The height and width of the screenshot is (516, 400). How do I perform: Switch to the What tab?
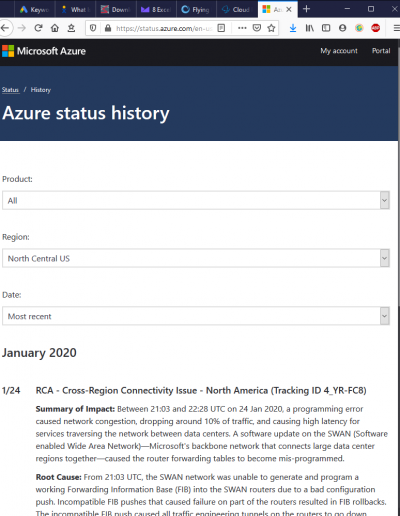75,9
